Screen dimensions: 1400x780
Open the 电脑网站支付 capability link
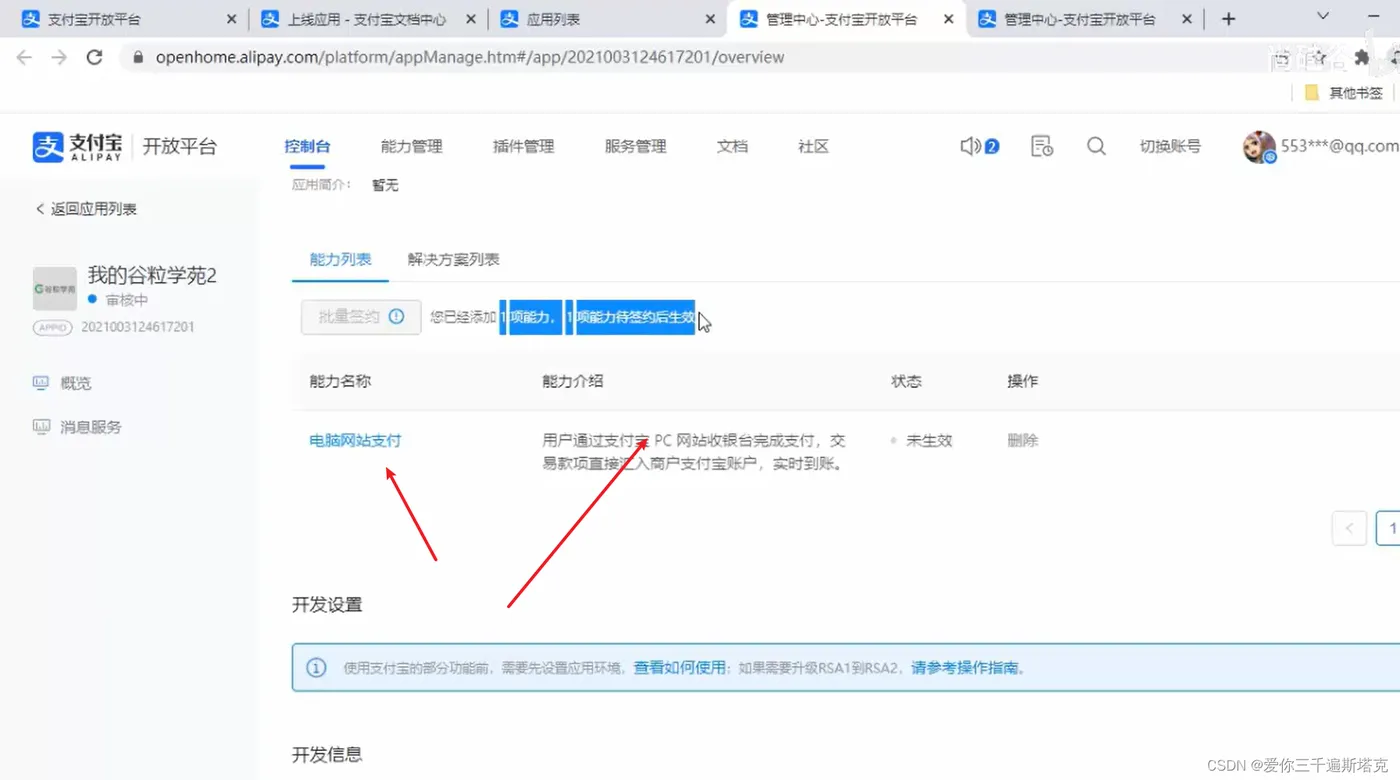[x=355, y=440]
